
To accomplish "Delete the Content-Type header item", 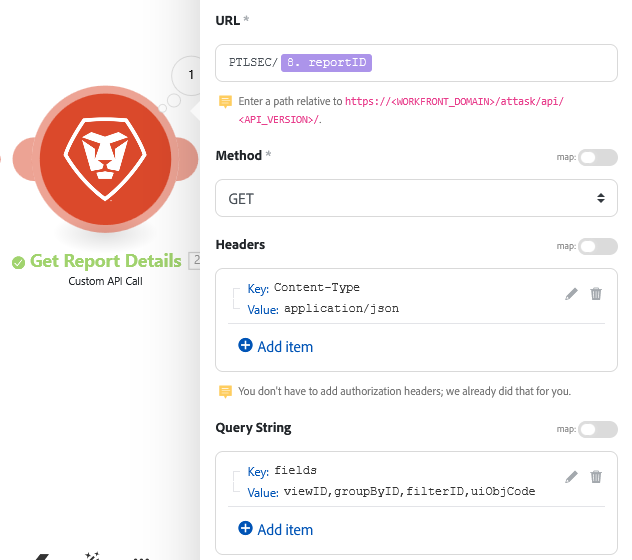I will click(x=596, y=294).
